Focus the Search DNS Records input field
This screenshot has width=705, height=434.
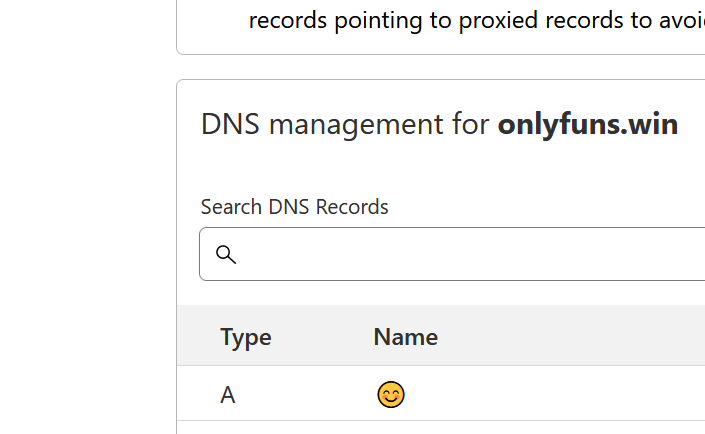470,254
